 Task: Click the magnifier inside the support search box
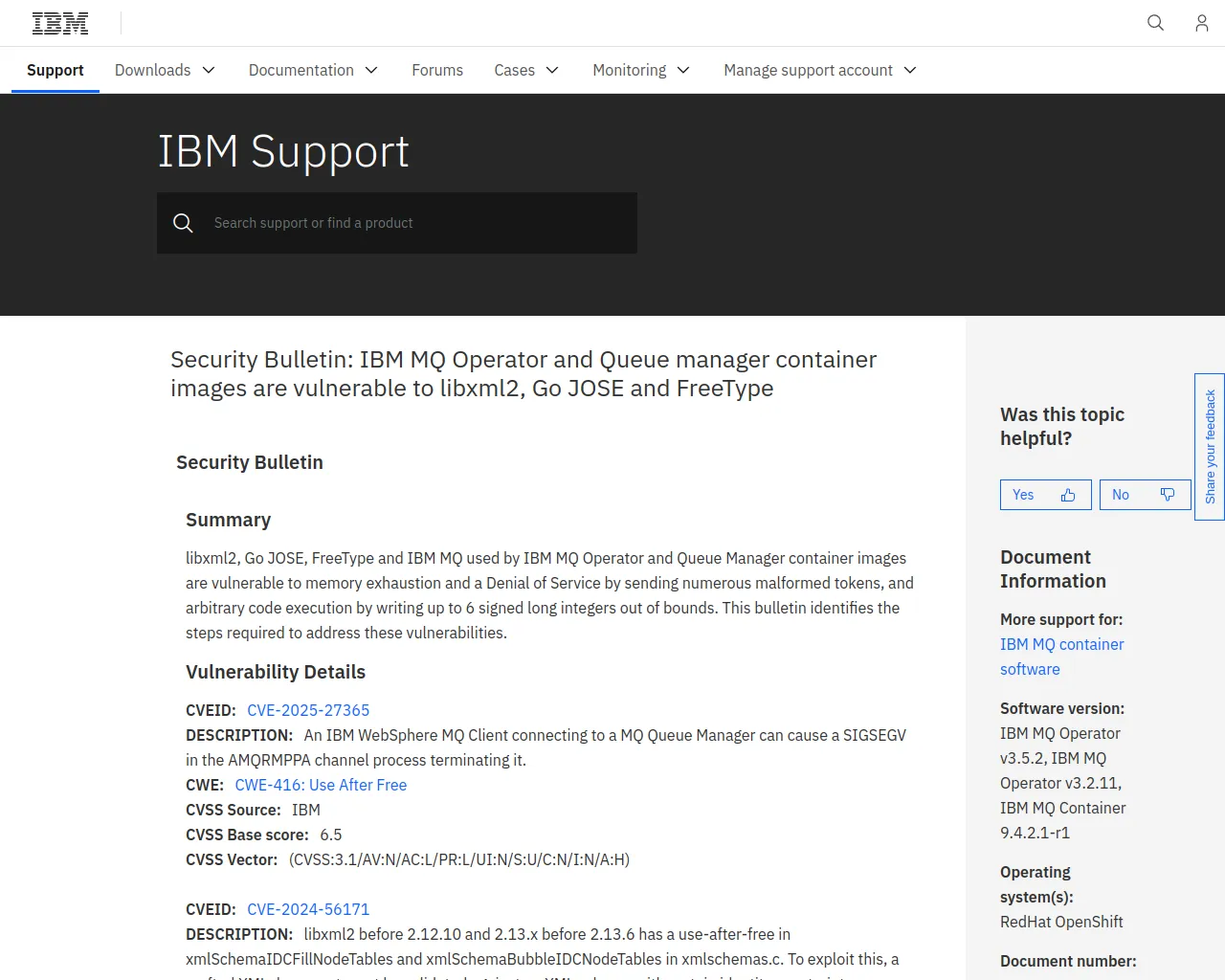183,223
